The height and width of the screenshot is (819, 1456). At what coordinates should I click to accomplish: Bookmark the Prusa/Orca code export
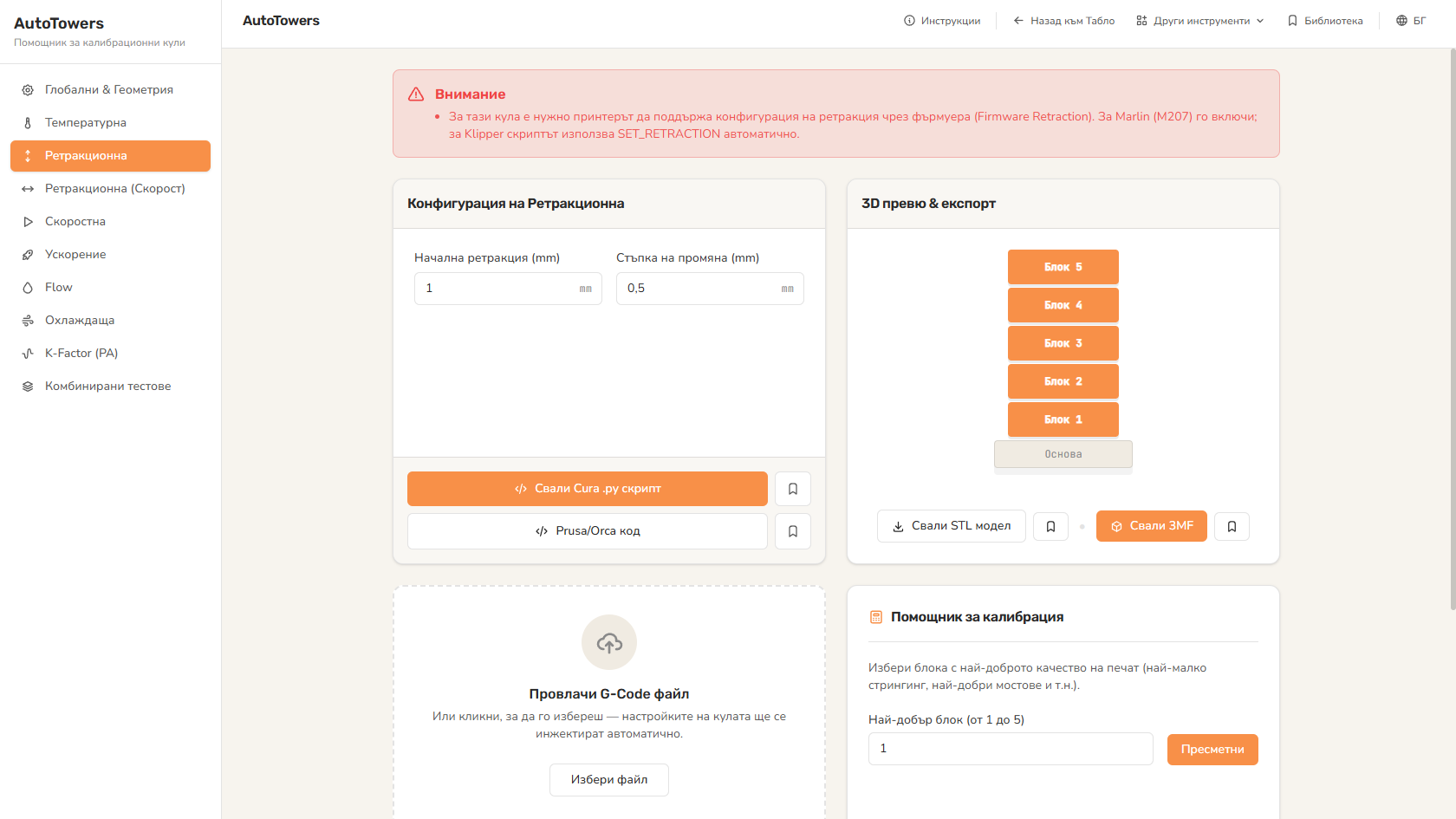tap(792, 531)
